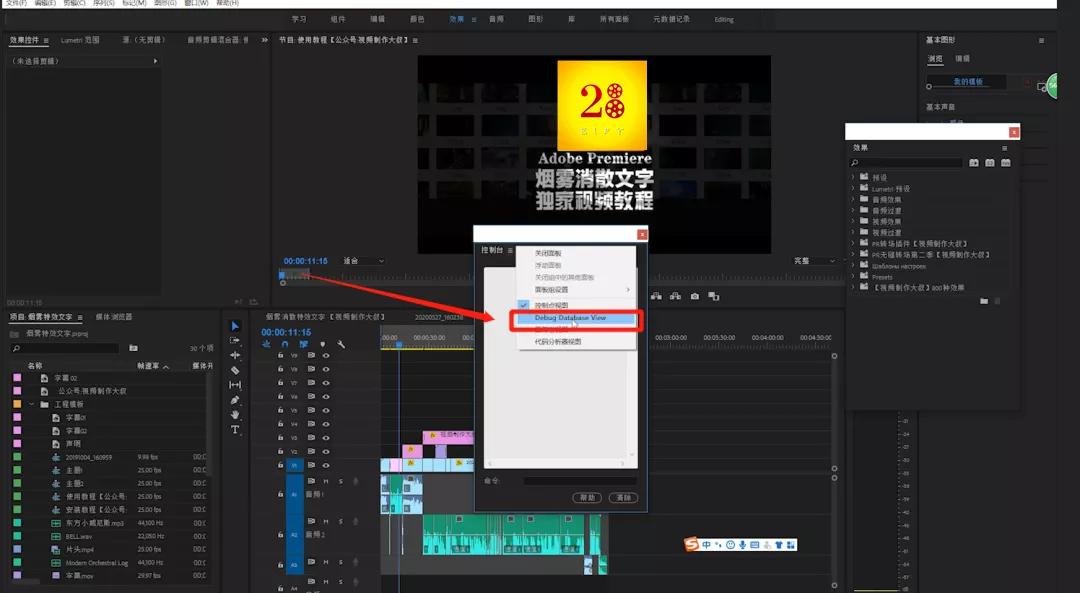Viewport: 1080px width, 593px height.
Task: Click orange label swatch of 工程模板
Action: pos(17,404)
